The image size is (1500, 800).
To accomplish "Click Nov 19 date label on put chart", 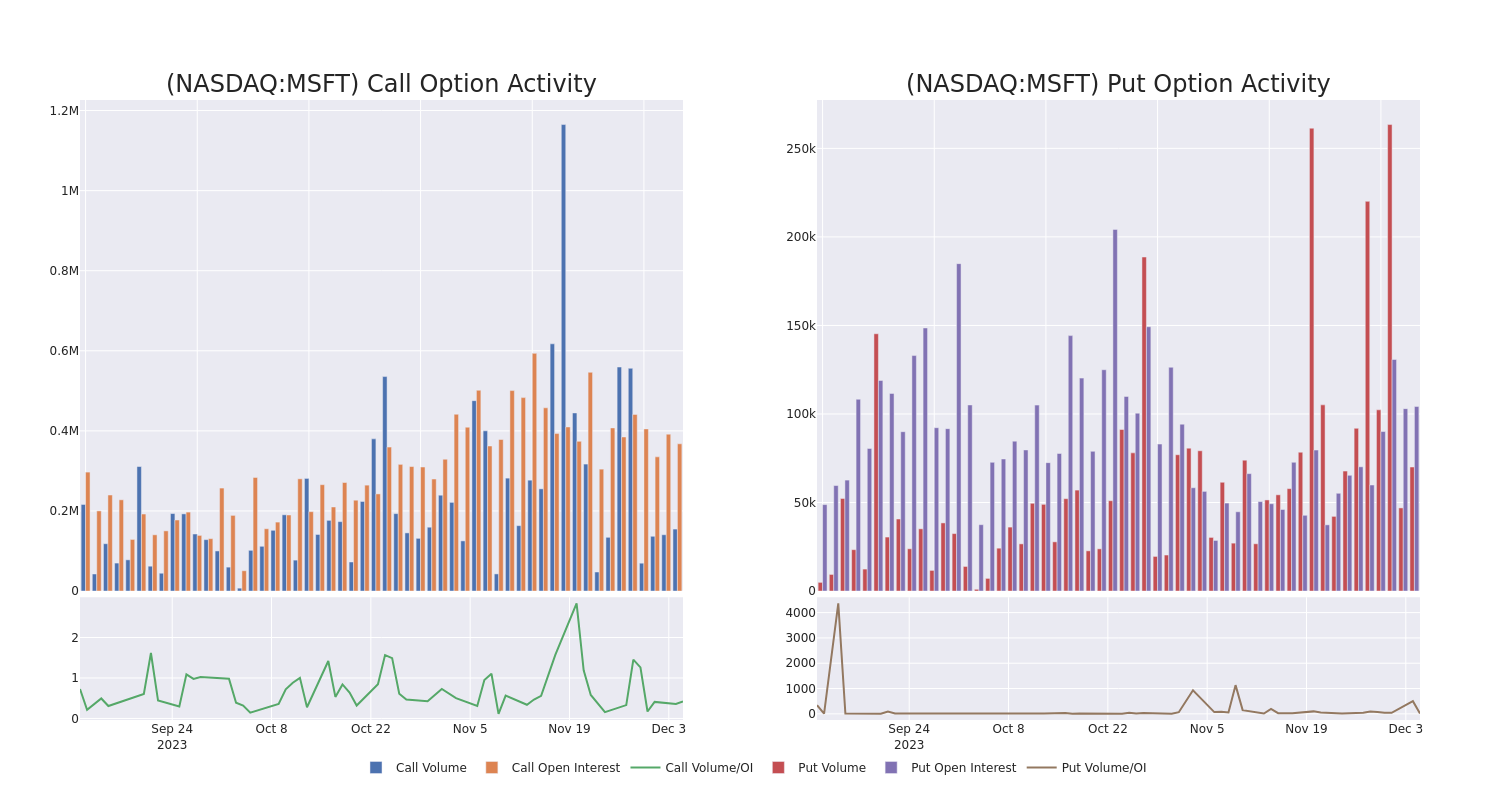I will tap(1306, 729).
